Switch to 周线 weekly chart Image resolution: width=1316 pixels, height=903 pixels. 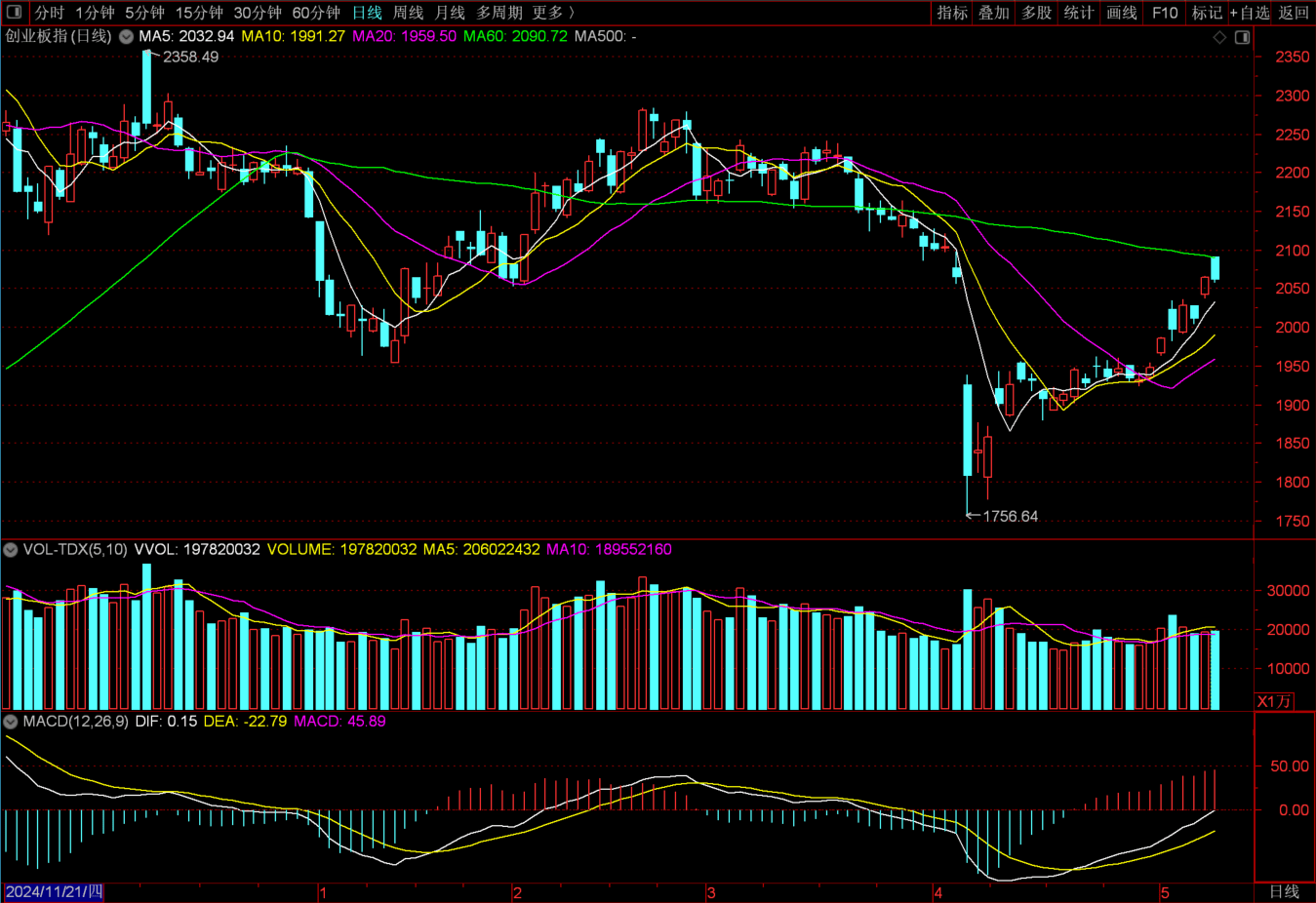tap(408, 13)
